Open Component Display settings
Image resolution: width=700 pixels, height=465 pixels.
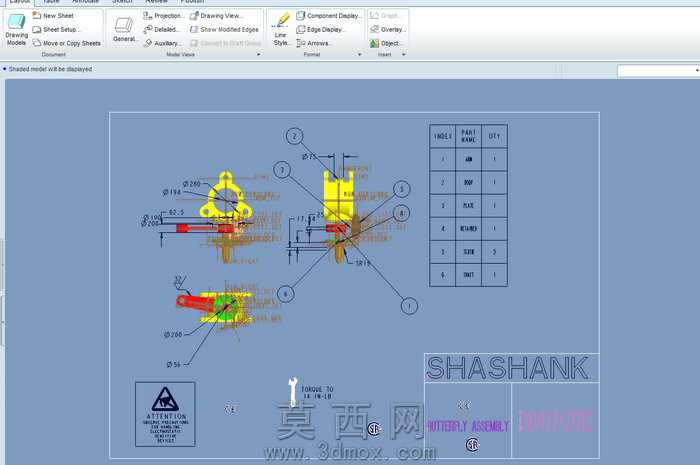click(329, 16)
